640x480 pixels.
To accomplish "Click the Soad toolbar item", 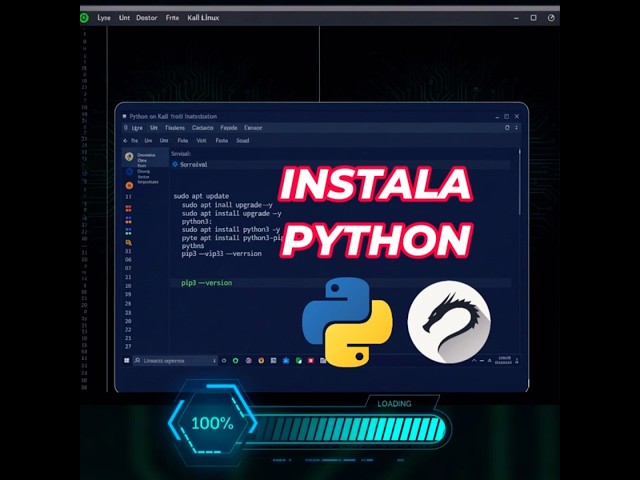I will point(242,140).
